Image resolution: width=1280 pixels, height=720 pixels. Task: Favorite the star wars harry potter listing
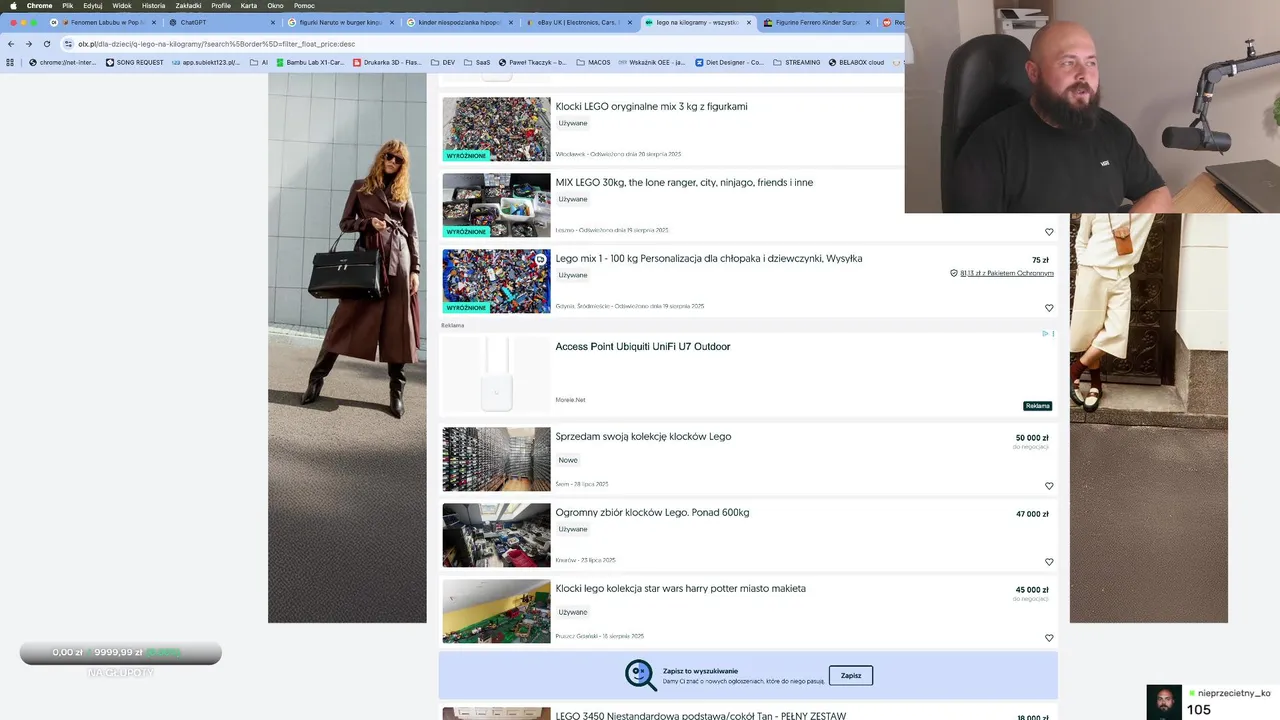click(1049, 638)
